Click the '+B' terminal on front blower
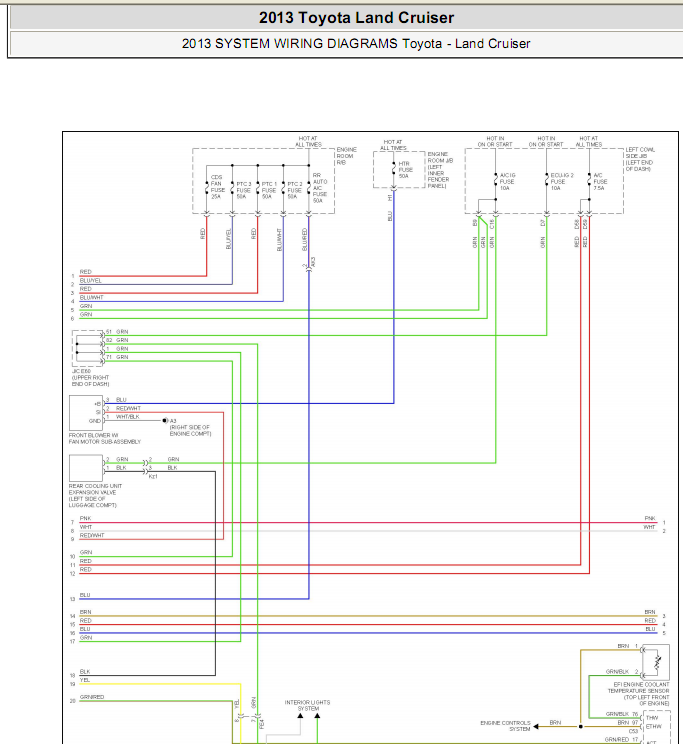This screenshot has width=683, height=744. tap(97, 404)
